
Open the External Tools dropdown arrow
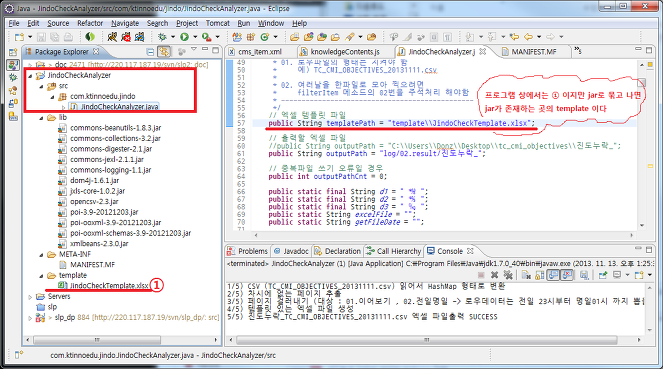coord(217,37)
